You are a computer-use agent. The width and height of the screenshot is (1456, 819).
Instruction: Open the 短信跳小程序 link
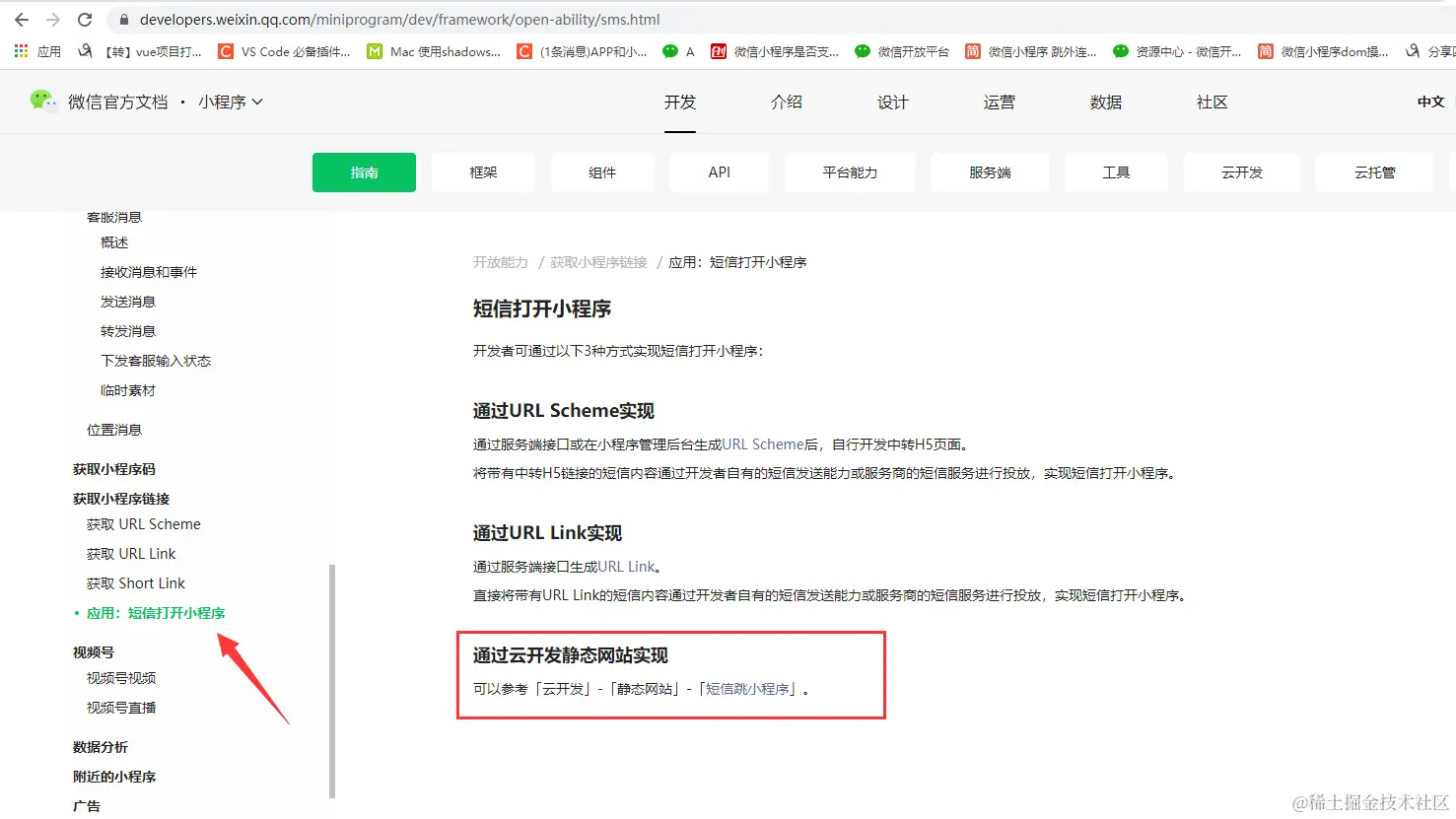748,689
